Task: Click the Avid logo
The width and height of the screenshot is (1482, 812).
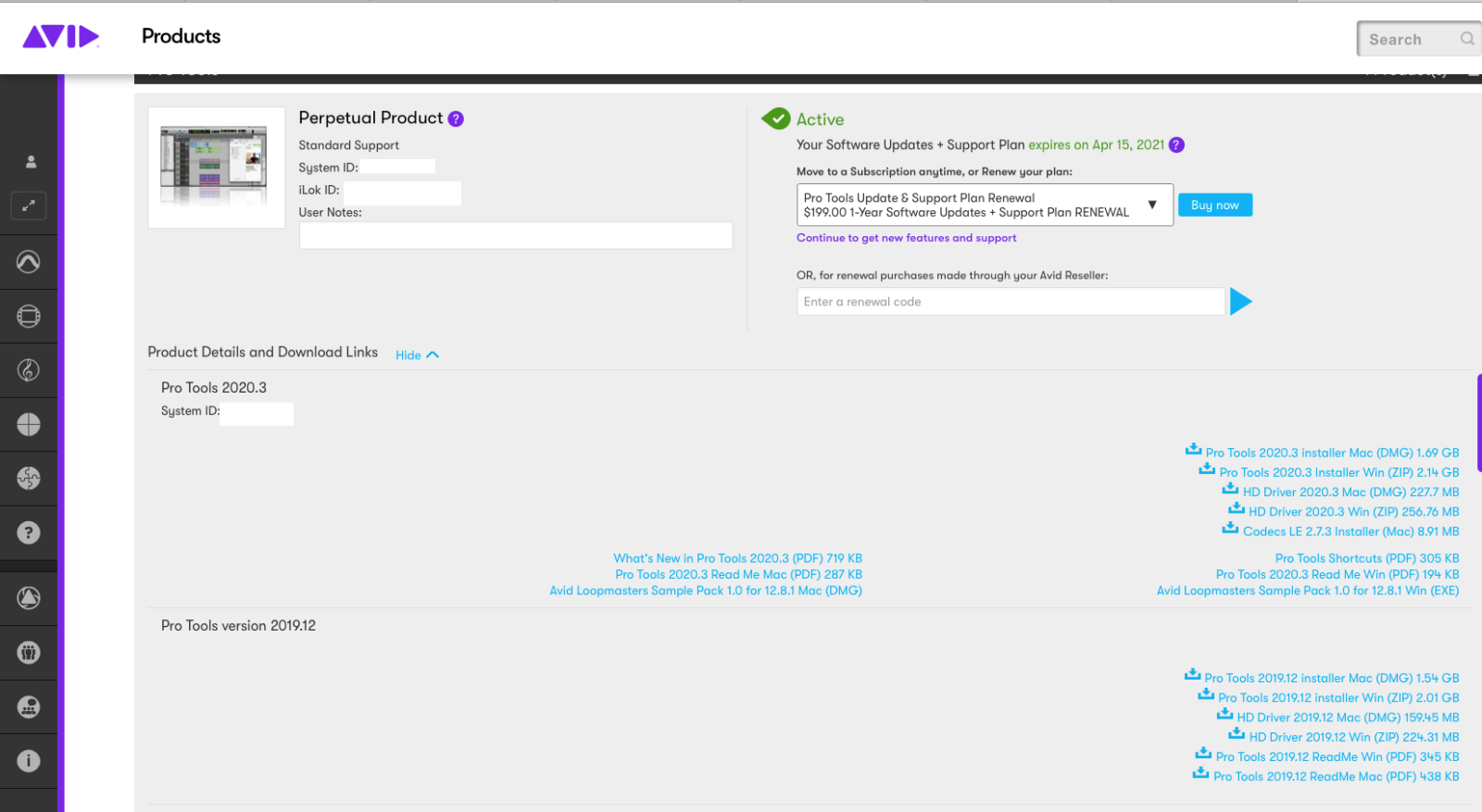Action: click(60, 37)
